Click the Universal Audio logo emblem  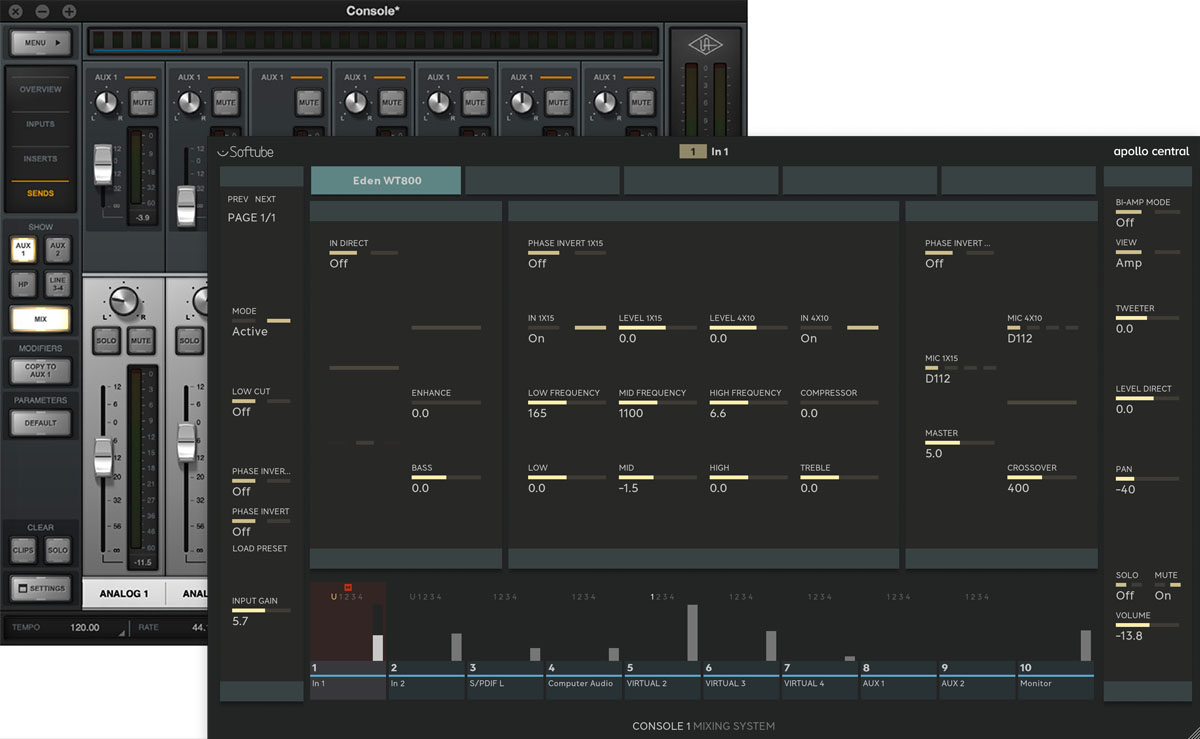pos(706,43)
